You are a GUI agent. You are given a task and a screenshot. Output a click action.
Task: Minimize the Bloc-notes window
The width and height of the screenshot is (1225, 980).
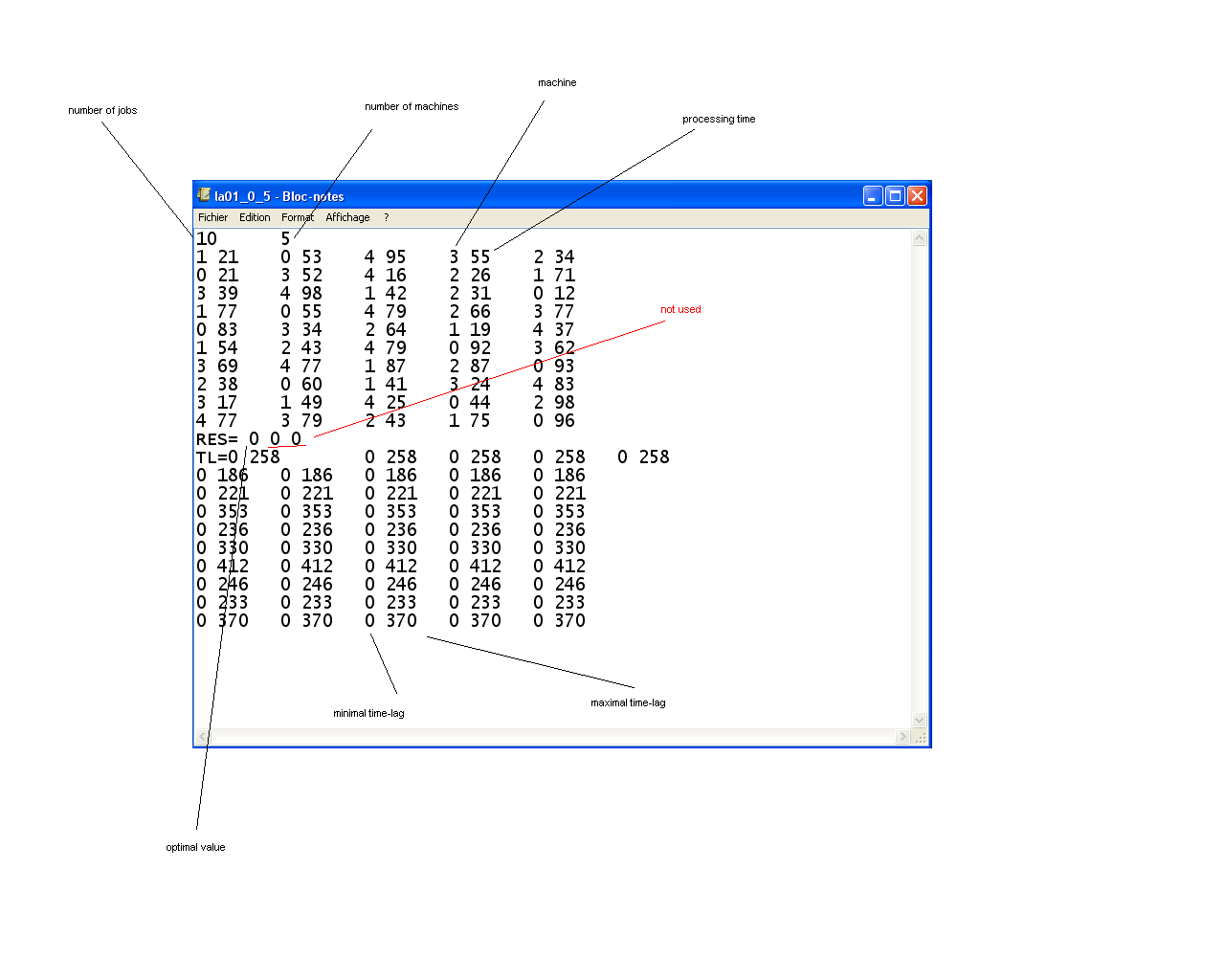coord(873,195)
